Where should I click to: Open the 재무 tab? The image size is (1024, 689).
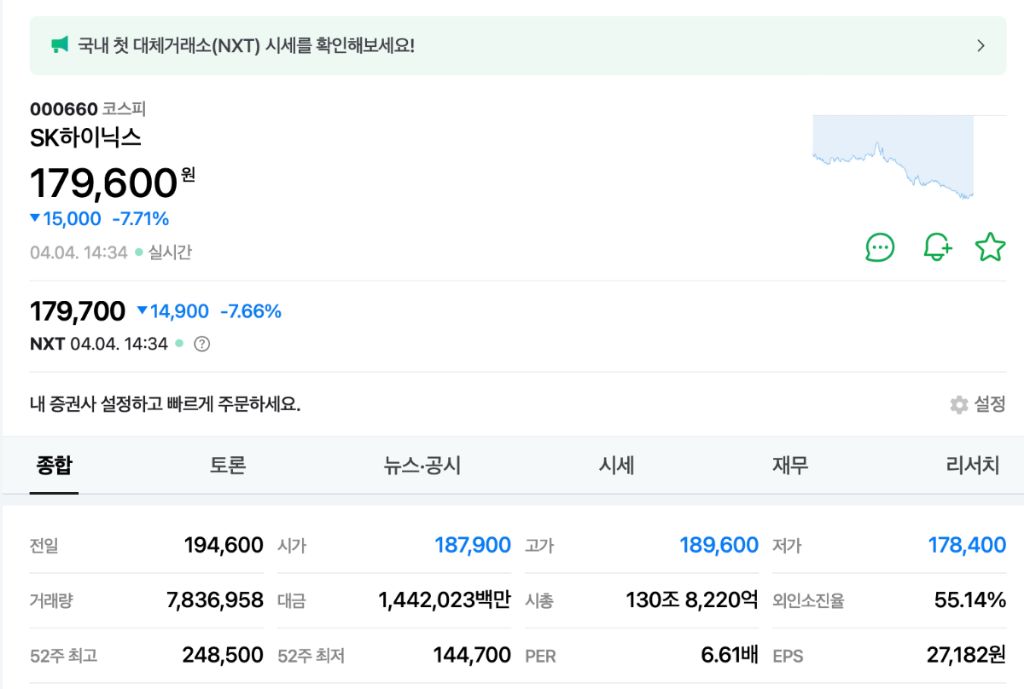pos(790,465)
